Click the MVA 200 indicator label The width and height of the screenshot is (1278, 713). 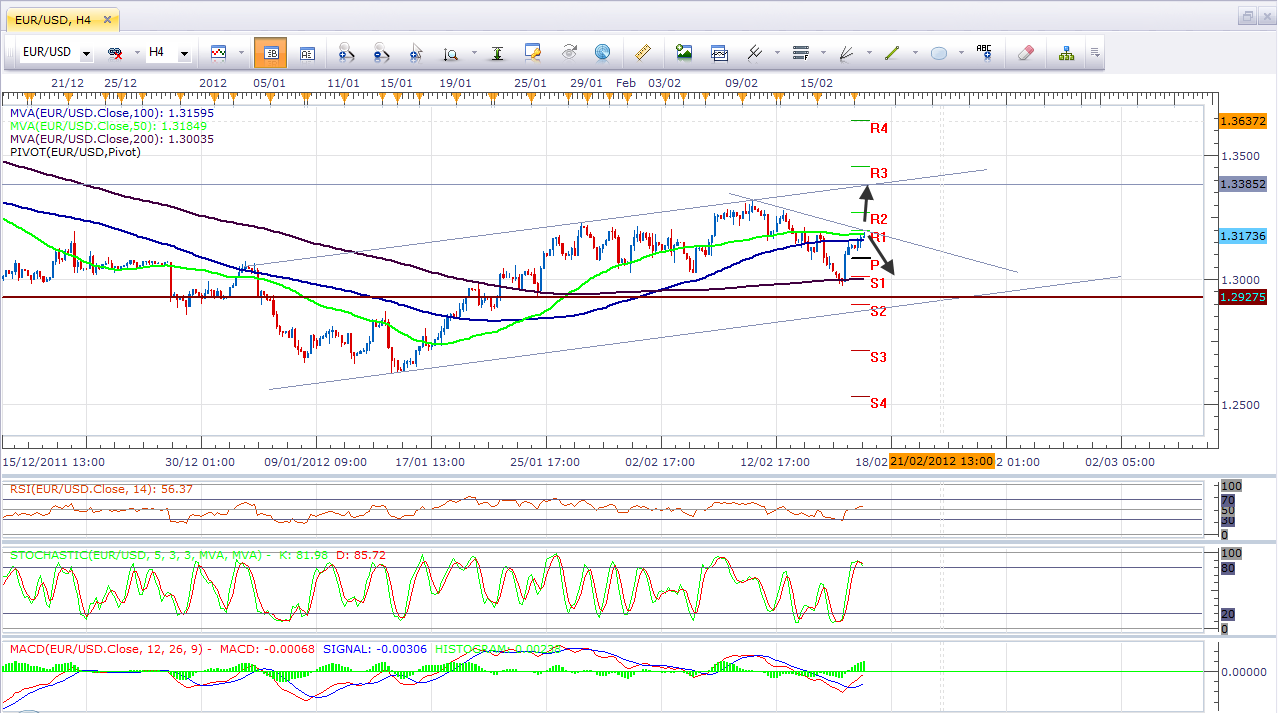click(x=112, y=139)
